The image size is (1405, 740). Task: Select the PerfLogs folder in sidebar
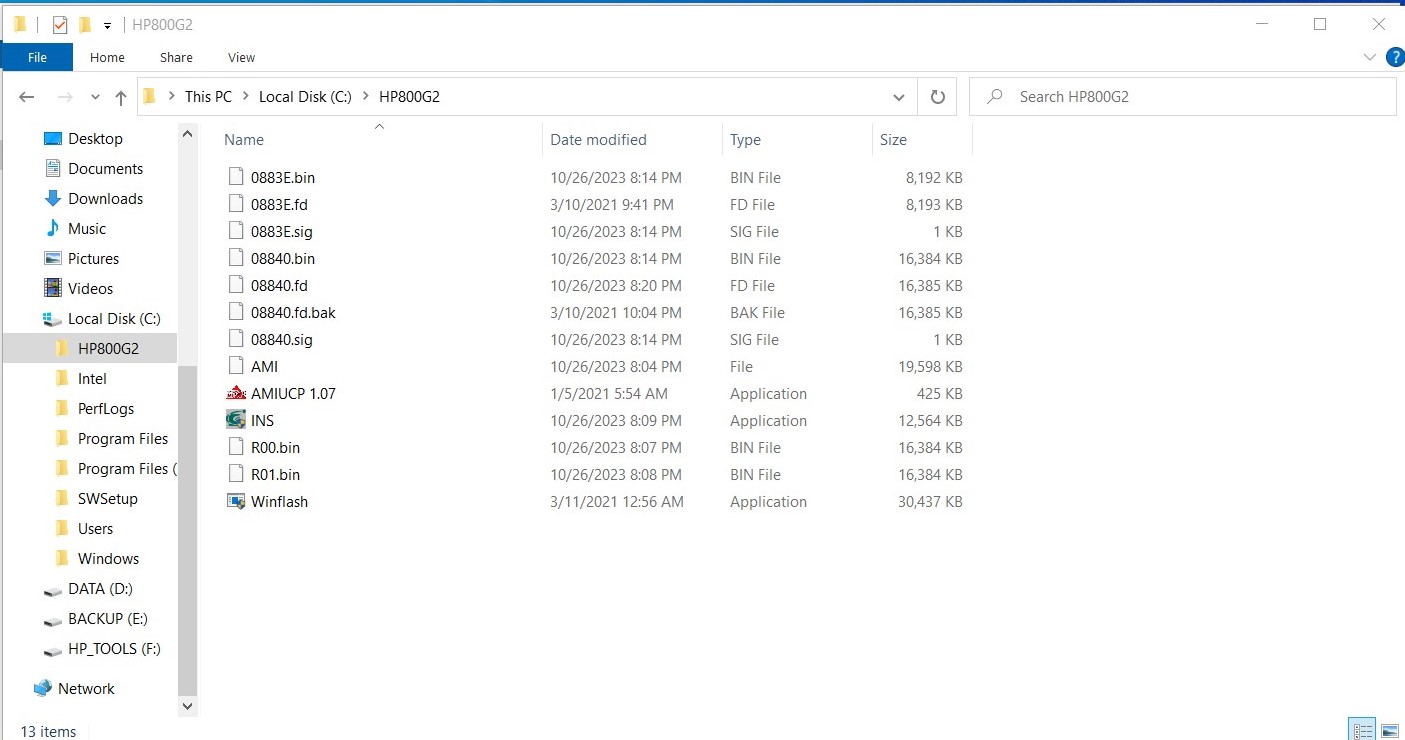point(106,408)
